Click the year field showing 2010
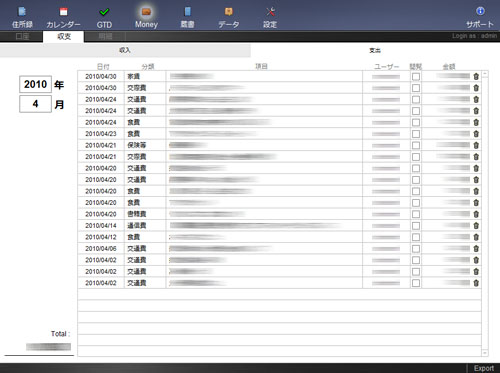This screenshot has width=500, height=373. pos(35,84)
